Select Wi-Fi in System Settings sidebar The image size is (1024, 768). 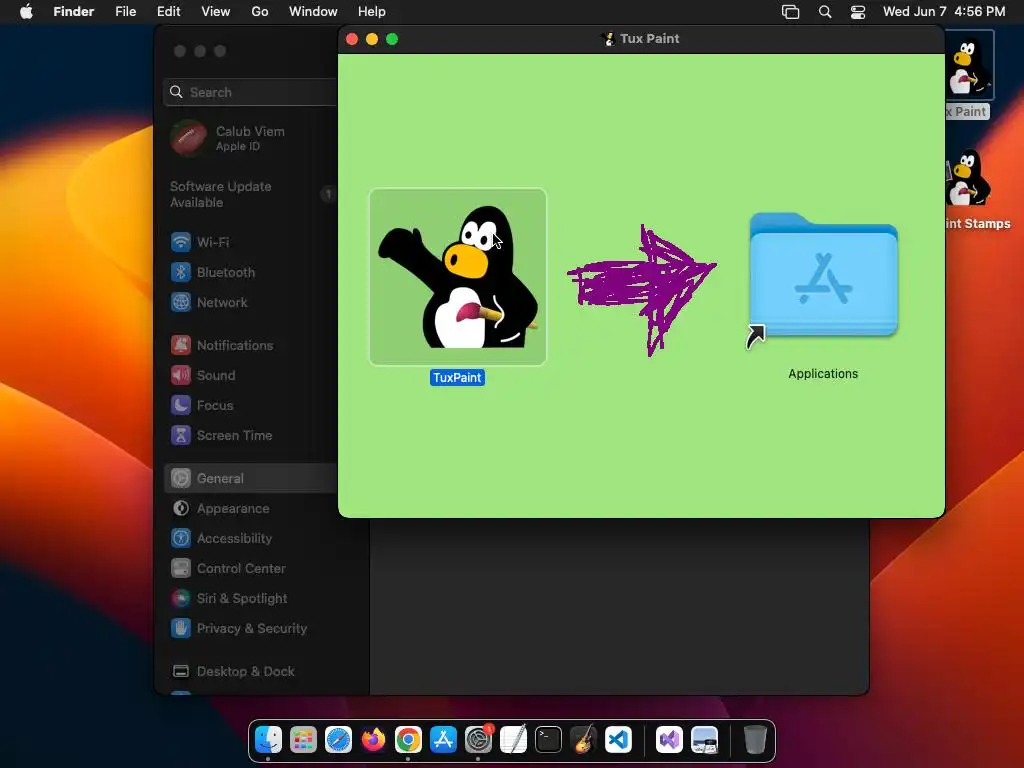(251, 242)
